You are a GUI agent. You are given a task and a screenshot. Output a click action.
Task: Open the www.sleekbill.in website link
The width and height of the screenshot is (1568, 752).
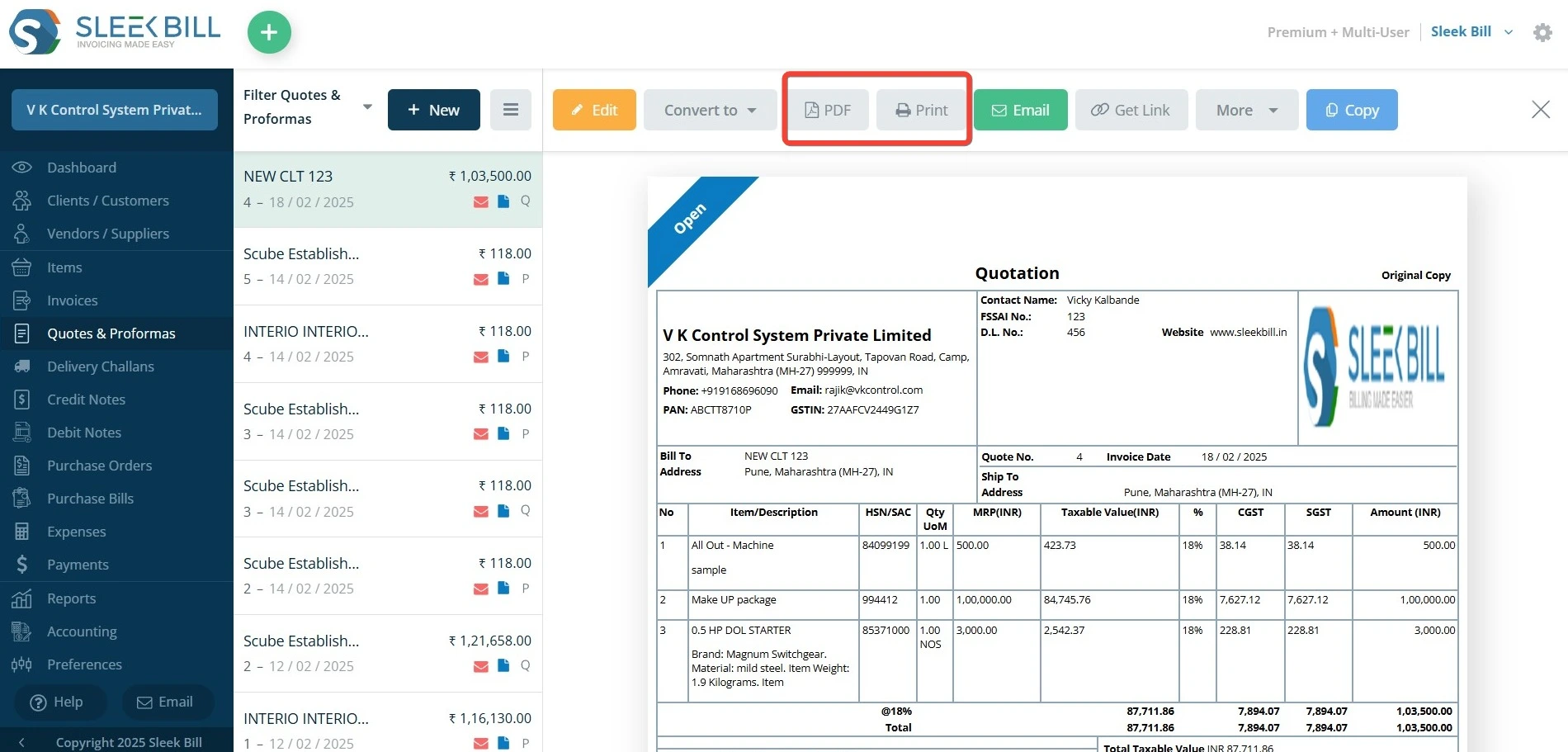[x=1249, y=332]
